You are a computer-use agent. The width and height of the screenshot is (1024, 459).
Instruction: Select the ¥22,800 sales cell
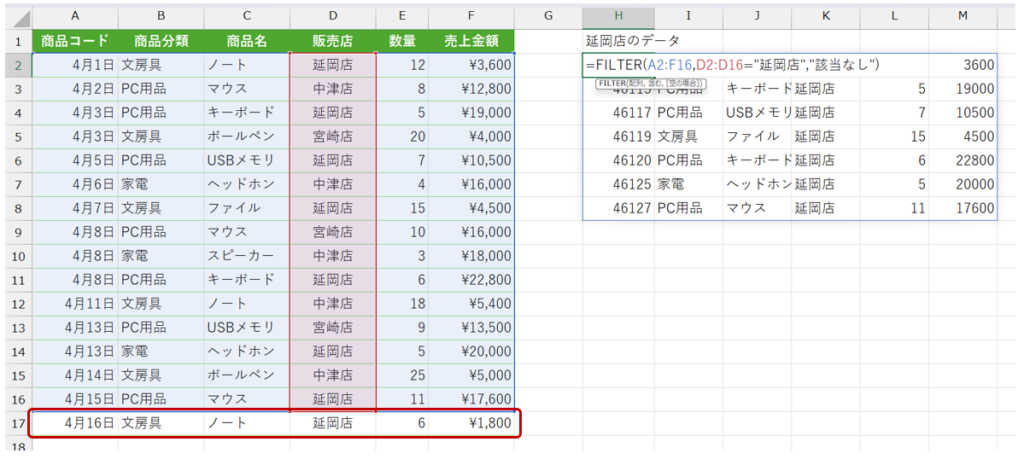coord(472,279)
